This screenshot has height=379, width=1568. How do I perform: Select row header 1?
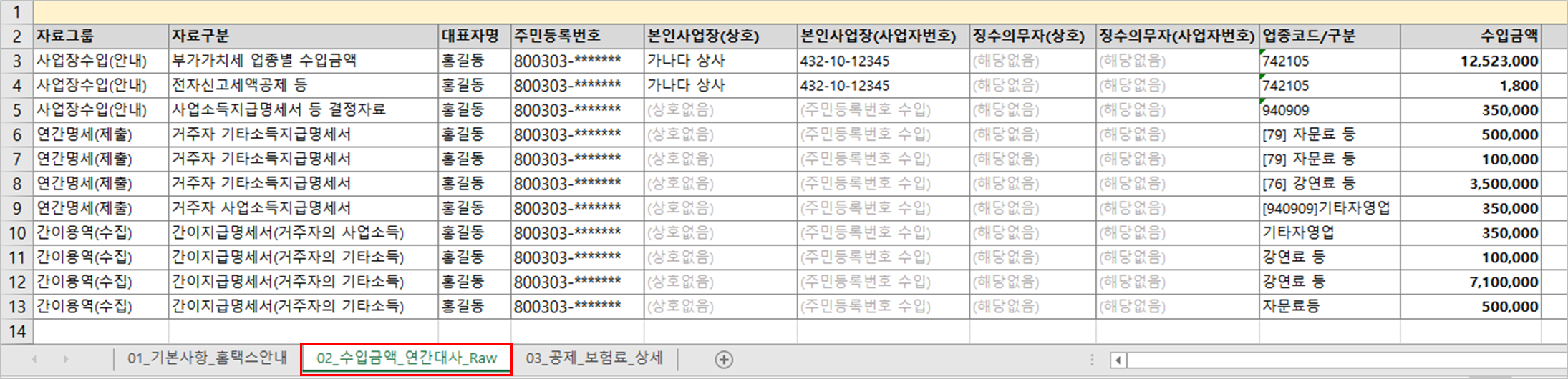16,12
